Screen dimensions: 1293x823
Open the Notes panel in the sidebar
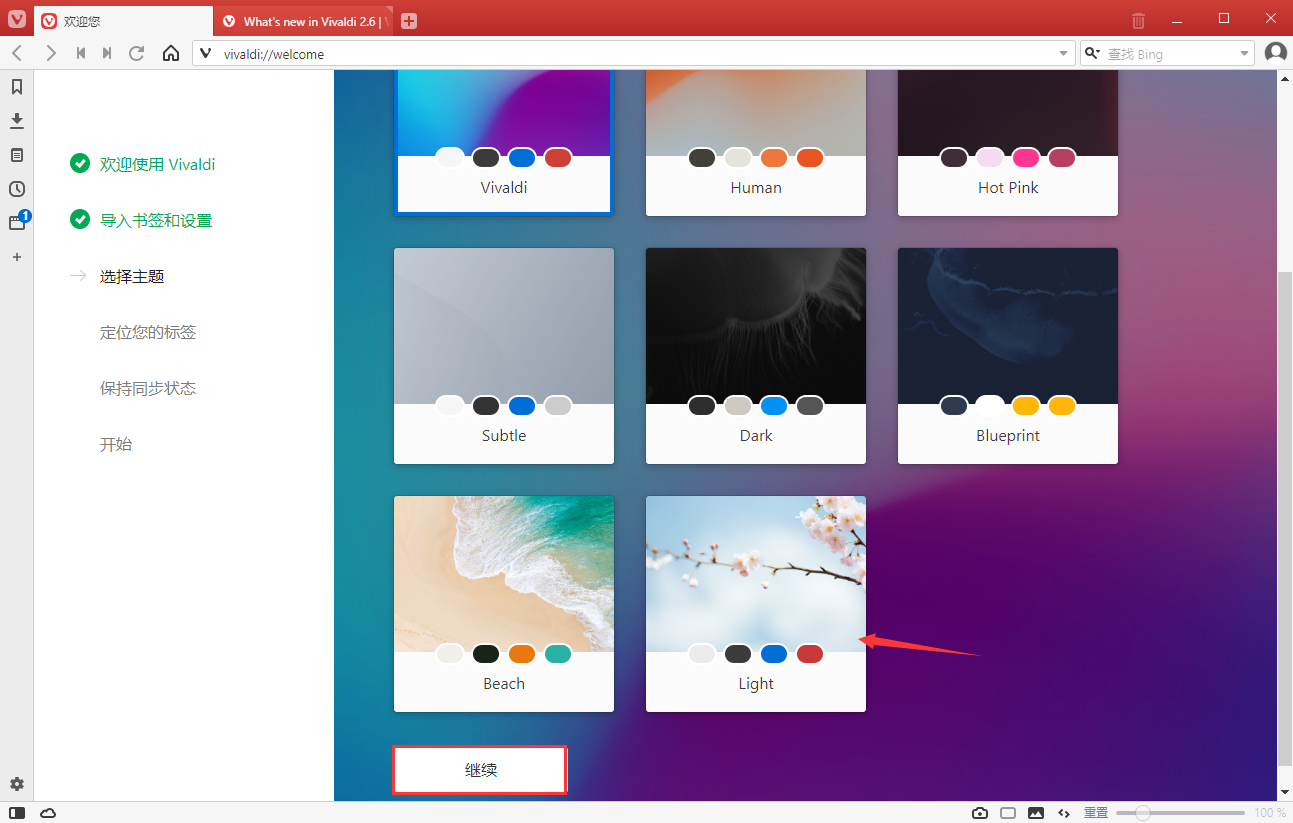pos(16,155)
